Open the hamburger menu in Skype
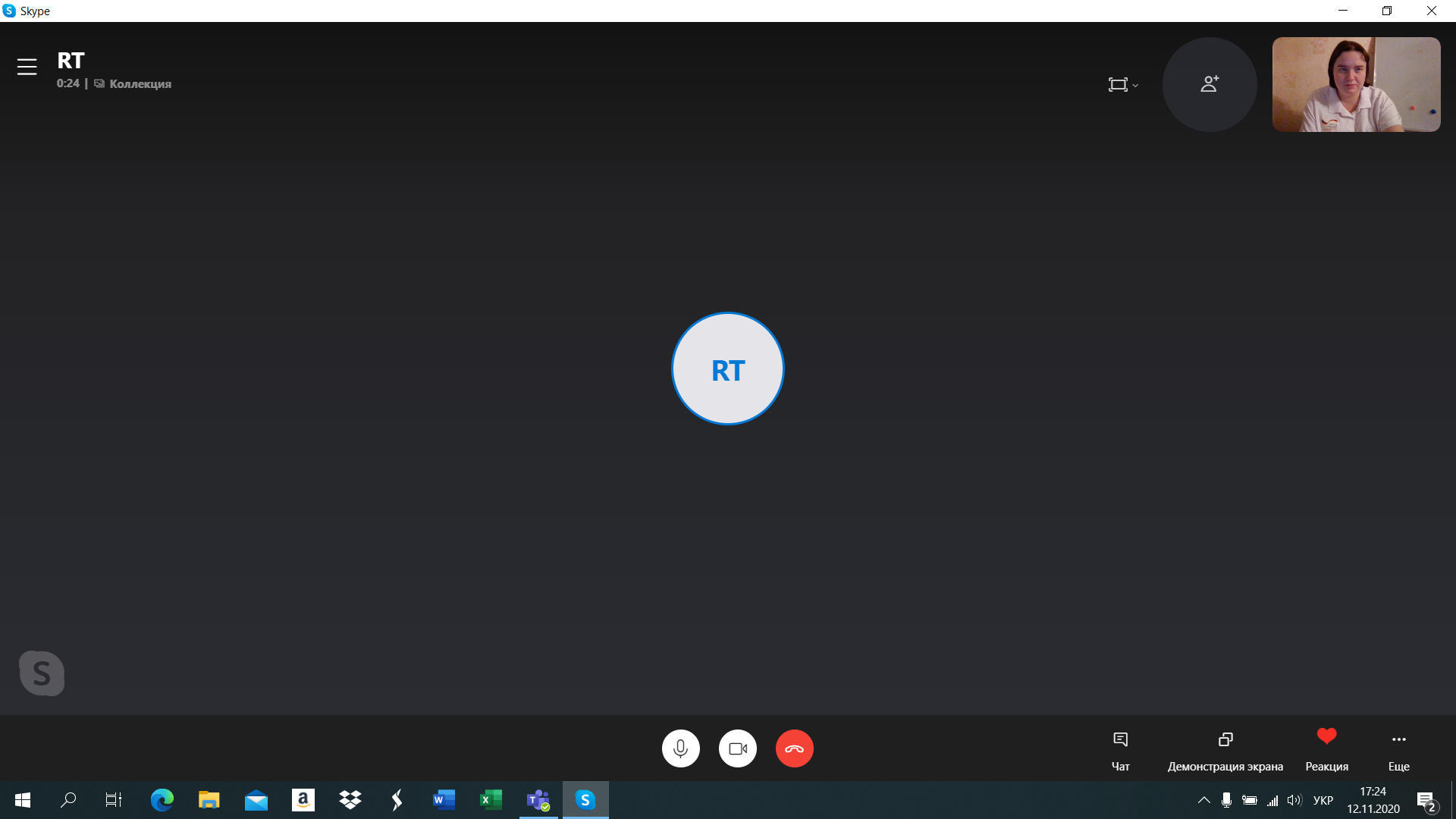This screenshot has height=819, width=1456. 27,67
